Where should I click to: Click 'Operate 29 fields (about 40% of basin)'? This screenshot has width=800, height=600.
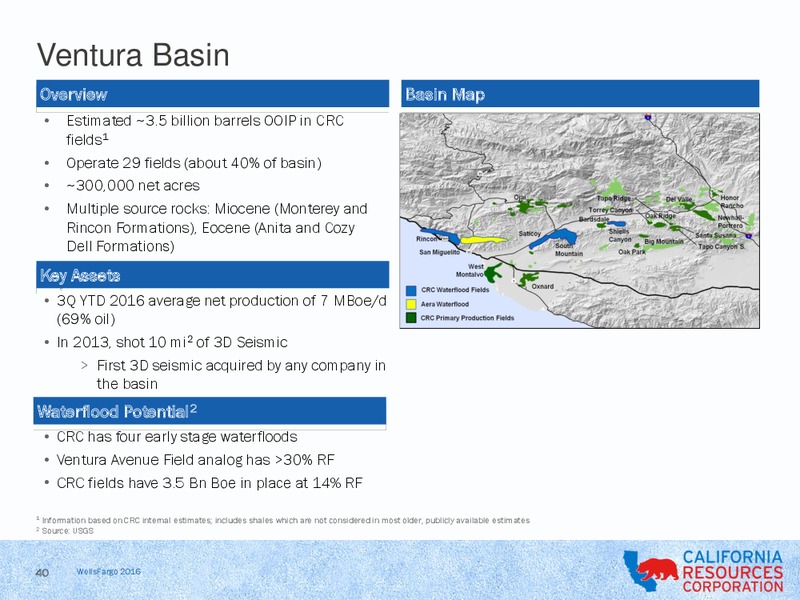coord(194,163)
